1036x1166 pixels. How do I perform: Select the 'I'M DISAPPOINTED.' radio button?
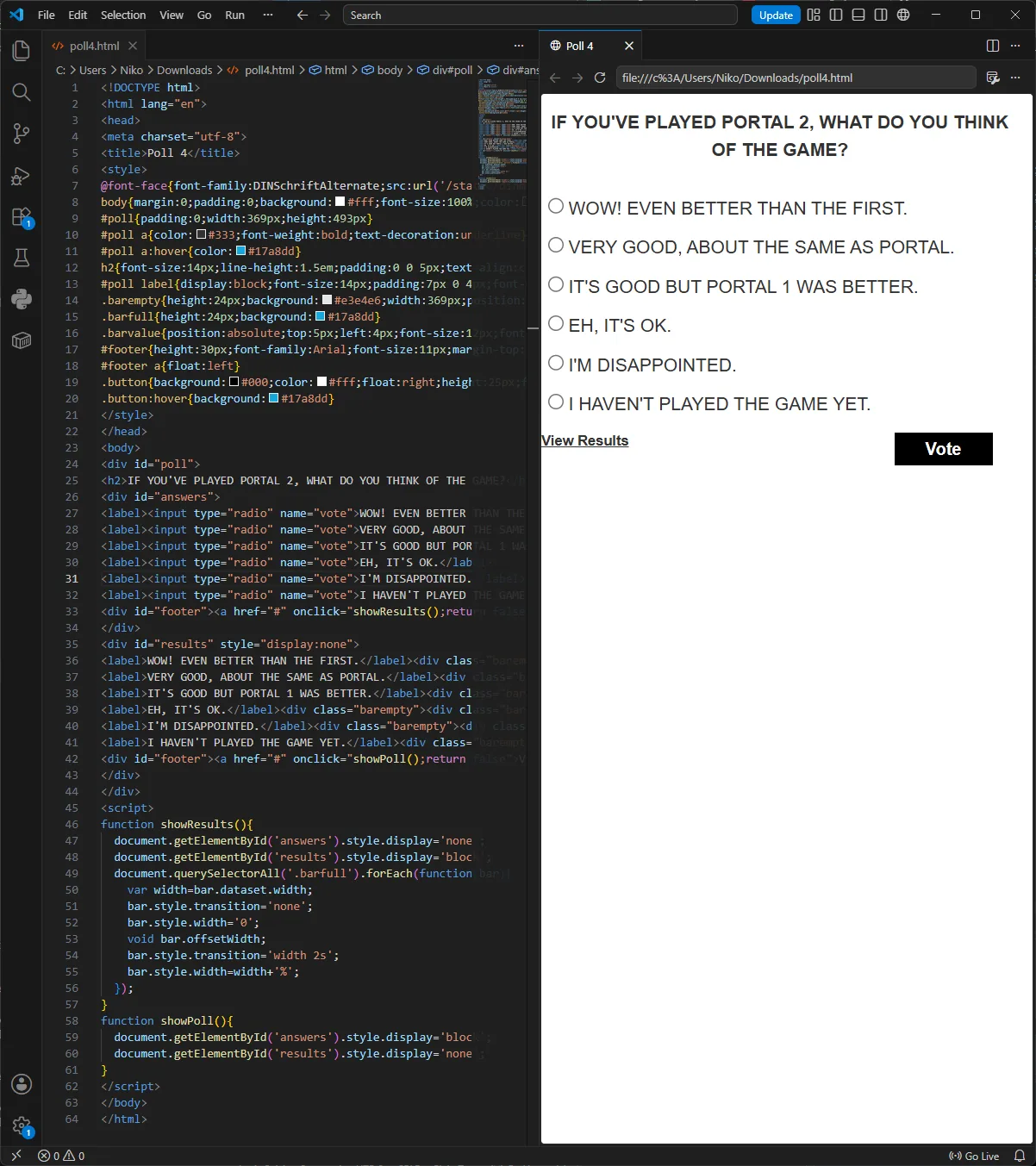click(556, 363)
